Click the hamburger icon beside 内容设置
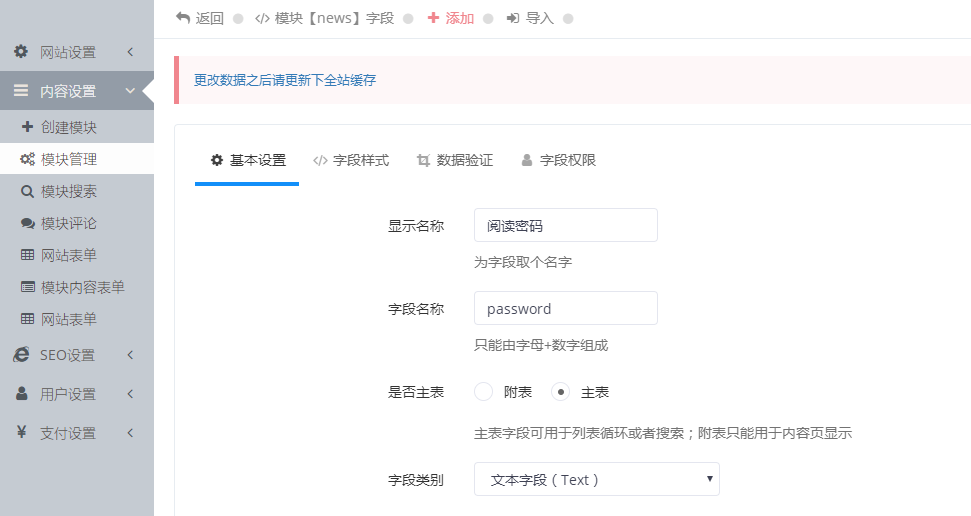 click(21, 90)
